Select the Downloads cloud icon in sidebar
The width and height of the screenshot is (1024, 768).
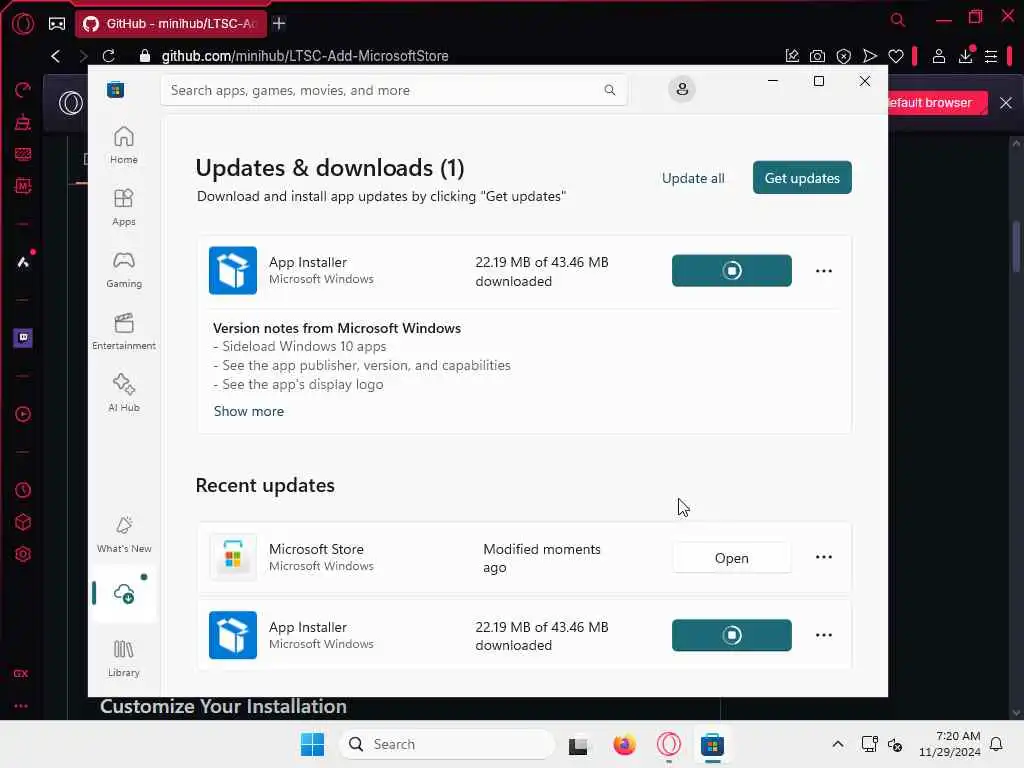(x=123, y=594)
